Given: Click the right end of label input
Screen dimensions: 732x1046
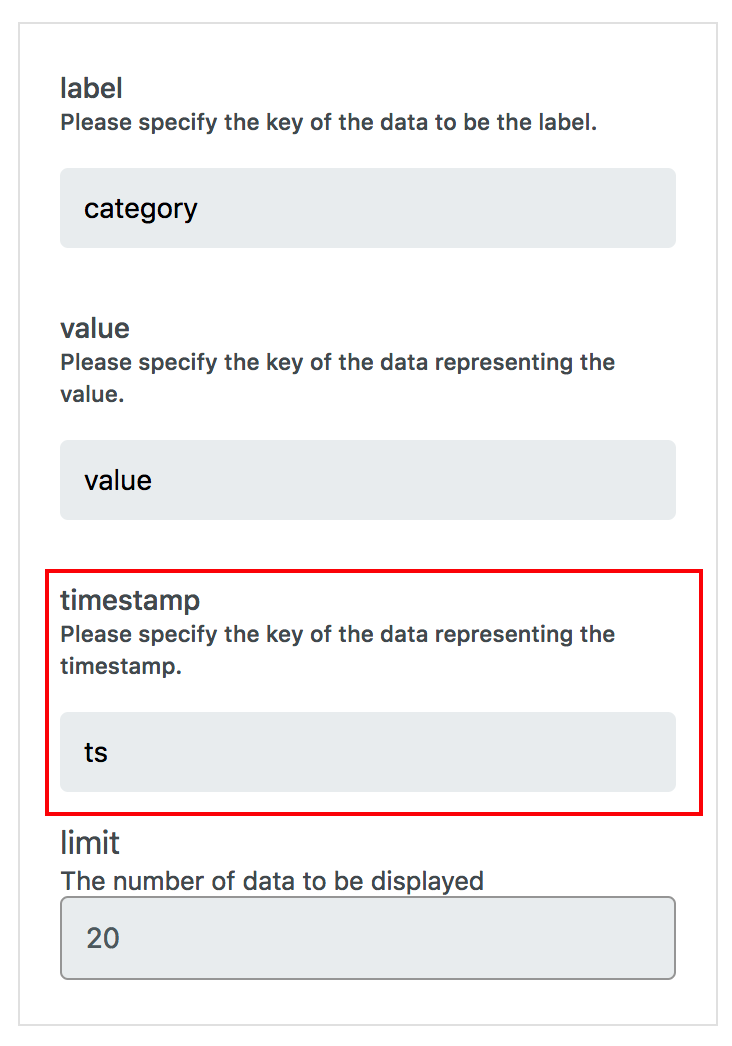Looking at the screenshot, I should point(661,208).
